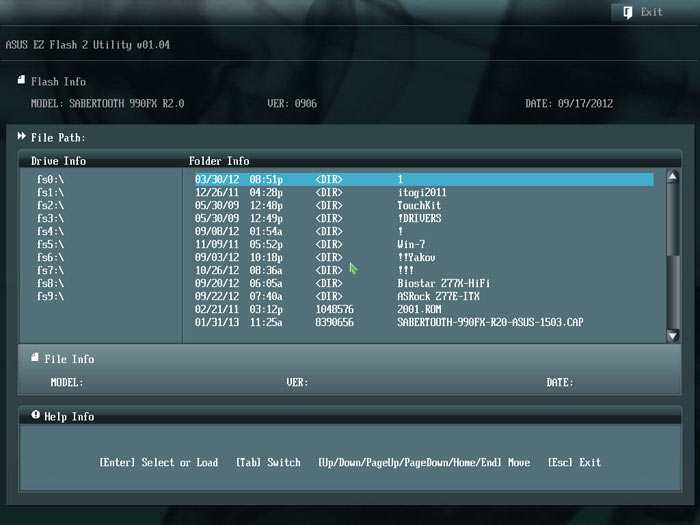Click the 01/31/13 date entry
This screenshot has height=525, width=700.
click(x=217, y=322)
